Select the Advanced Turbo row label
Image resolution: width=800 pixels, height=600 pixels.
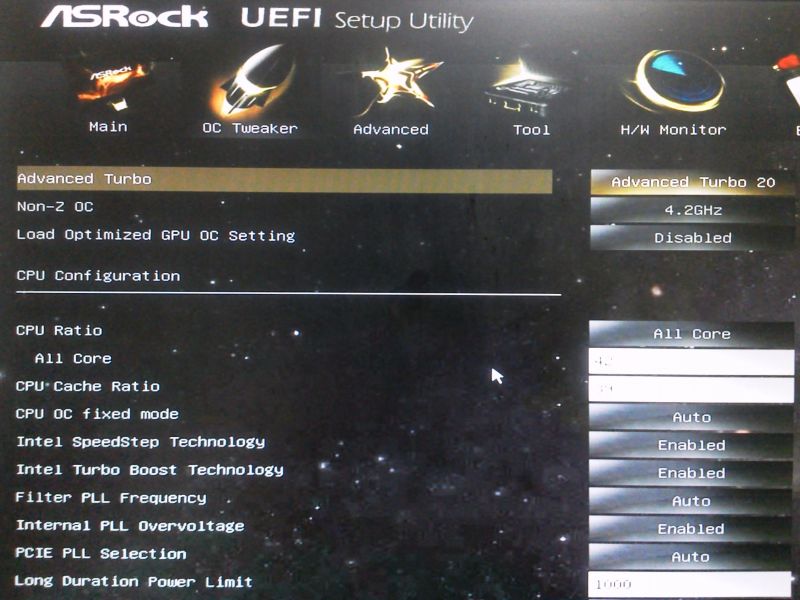point(84,179)
